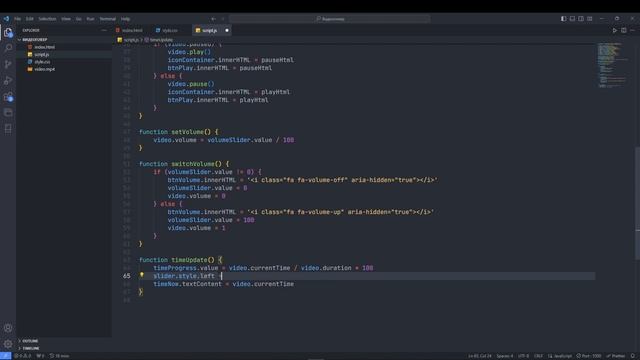Open the View menu
The width and height of the screenshot is (640, 360).
coord(66,19)
